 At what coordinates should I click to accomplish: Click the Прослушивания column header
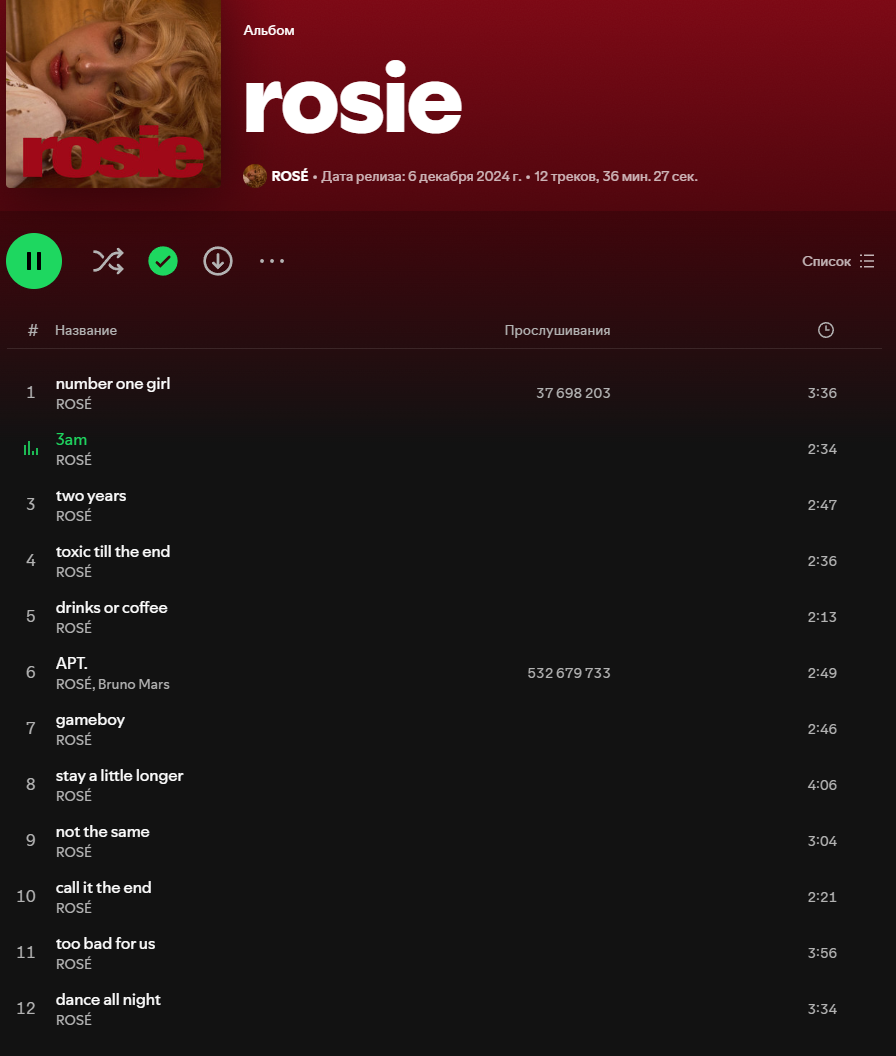[557, 330]
